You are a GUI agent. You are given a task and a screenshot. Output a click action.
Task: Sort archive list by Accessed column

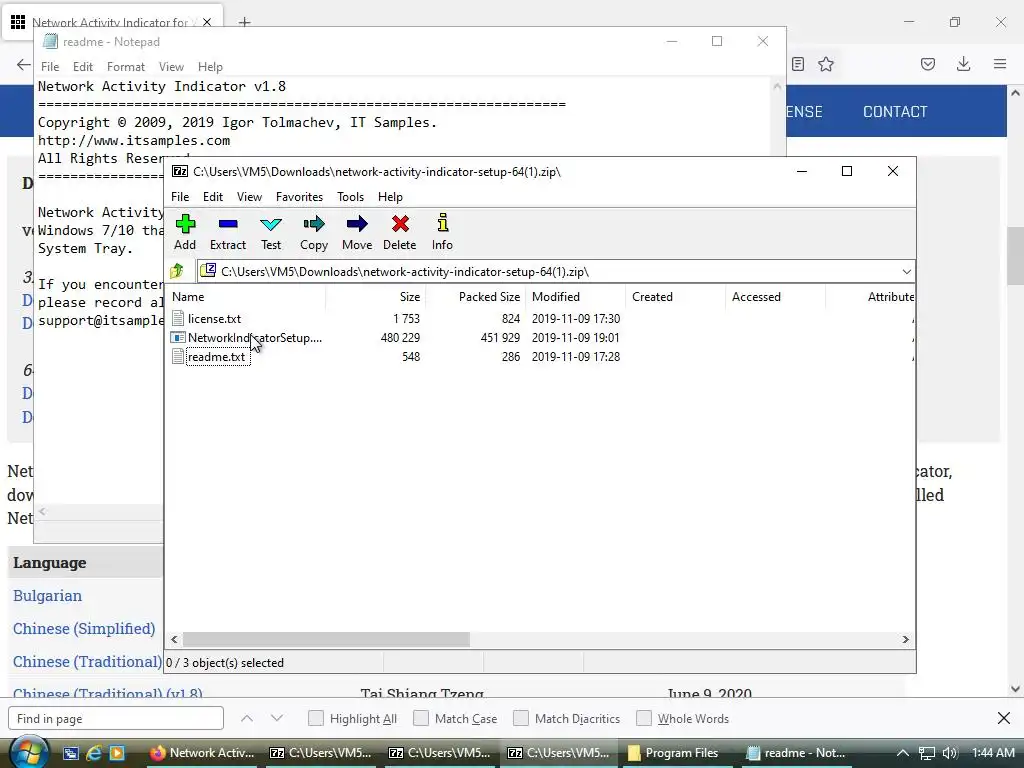coord(775,296)
